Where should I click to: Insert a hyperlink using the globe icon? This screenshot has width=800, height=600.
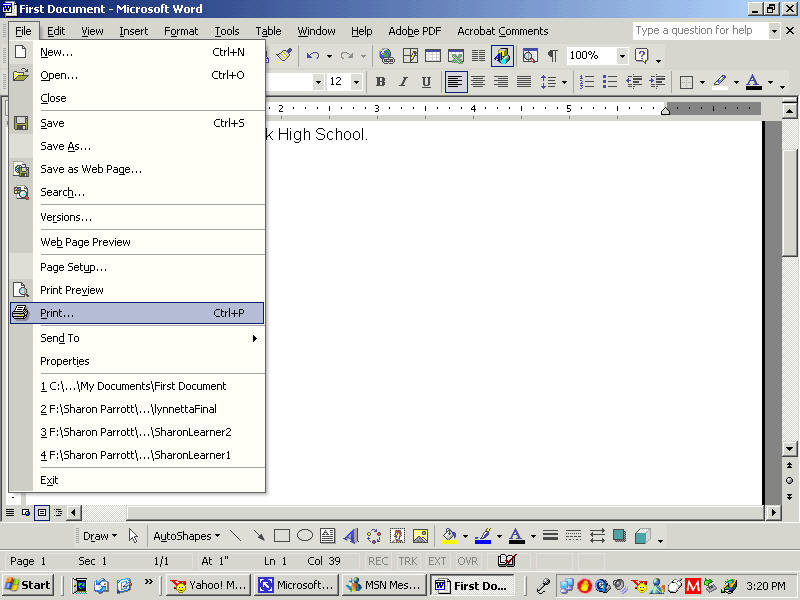pyautogui.click(x=387, y=55)
